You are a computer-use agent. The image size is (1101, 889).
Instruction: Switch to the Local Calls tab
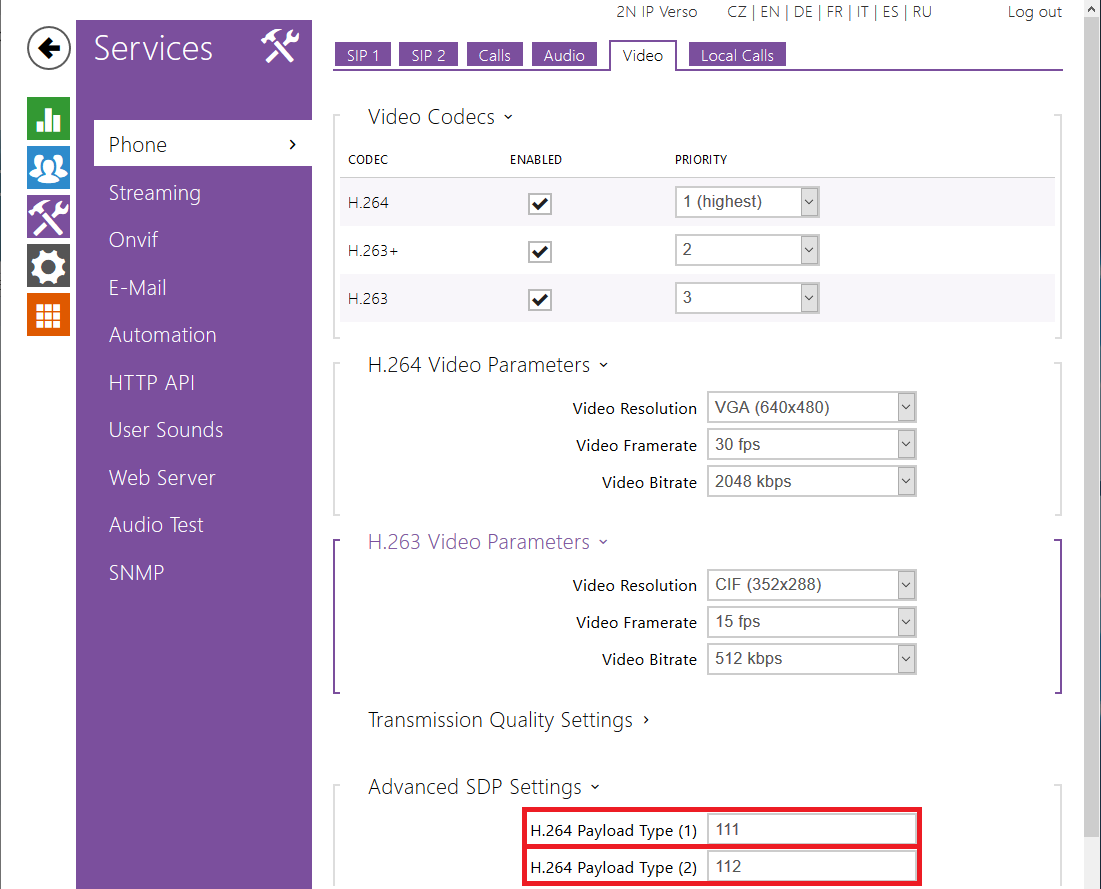click(x=737, y=56)
